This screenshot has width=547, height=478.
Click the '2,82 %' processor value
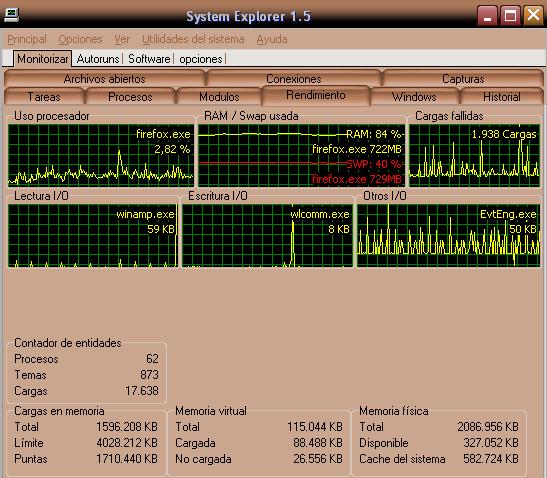pyautogui.click(x=172, y=149)
